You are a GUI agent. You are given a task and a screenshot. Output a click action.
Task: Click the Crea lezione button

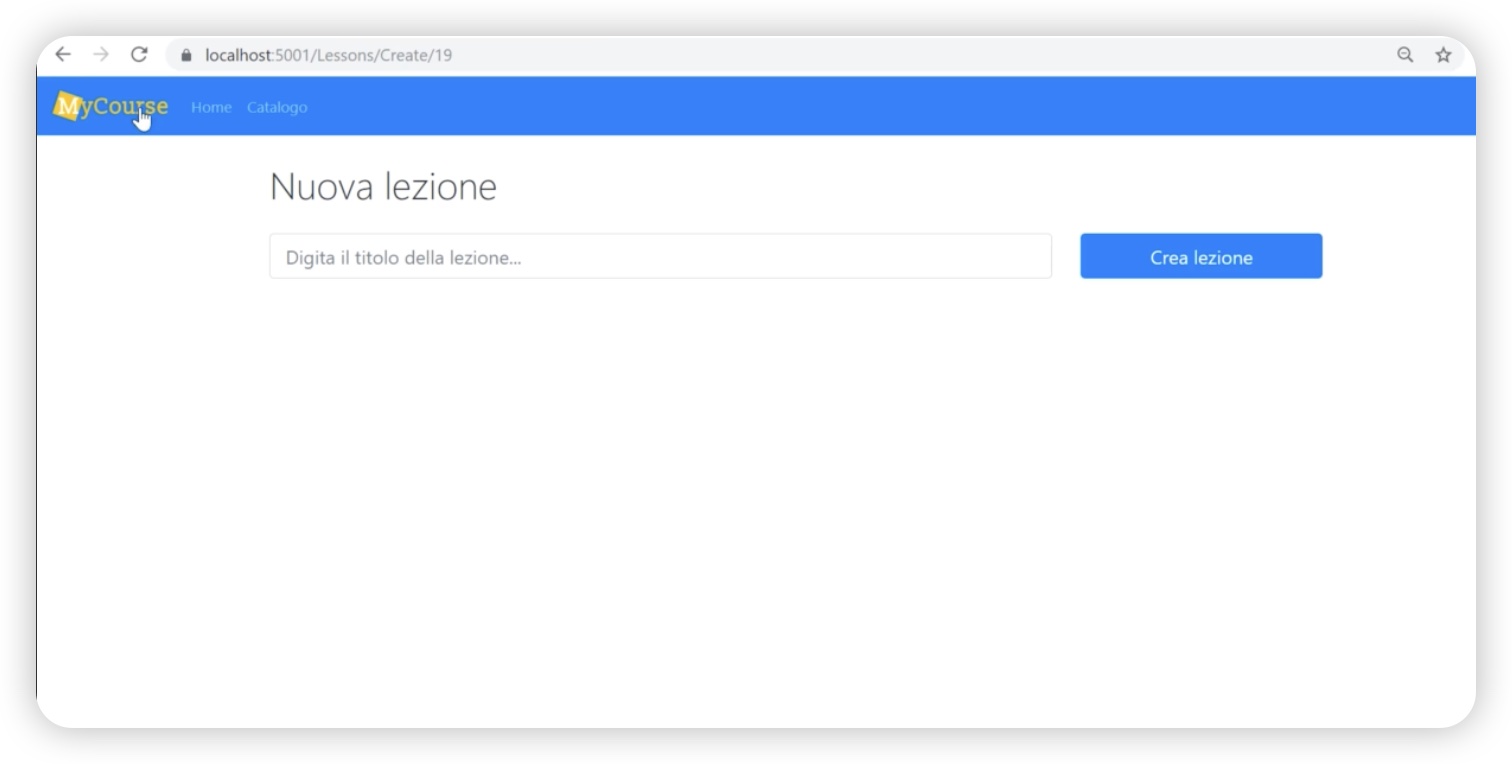click(1201, 256)
